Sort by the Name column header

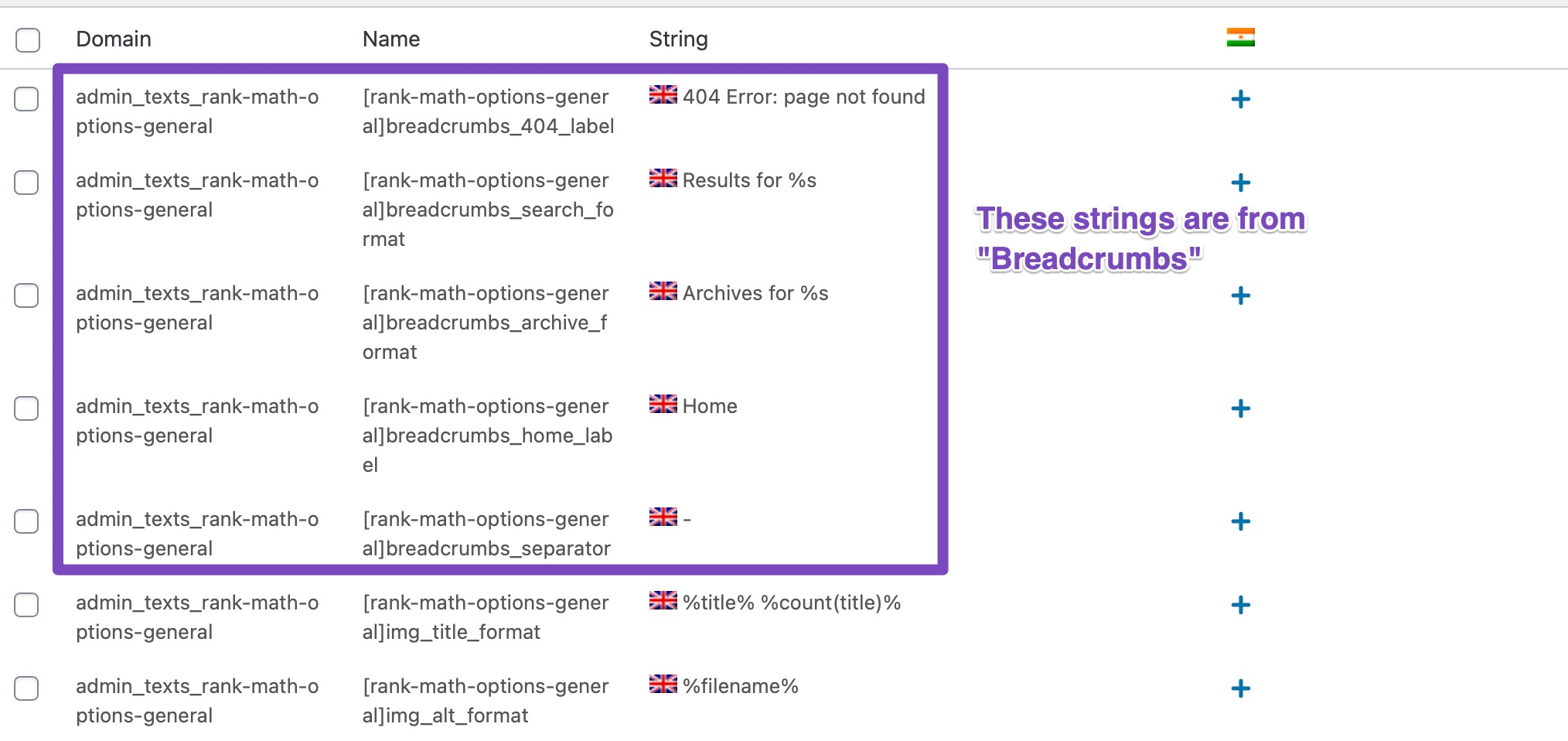(391, 39)
